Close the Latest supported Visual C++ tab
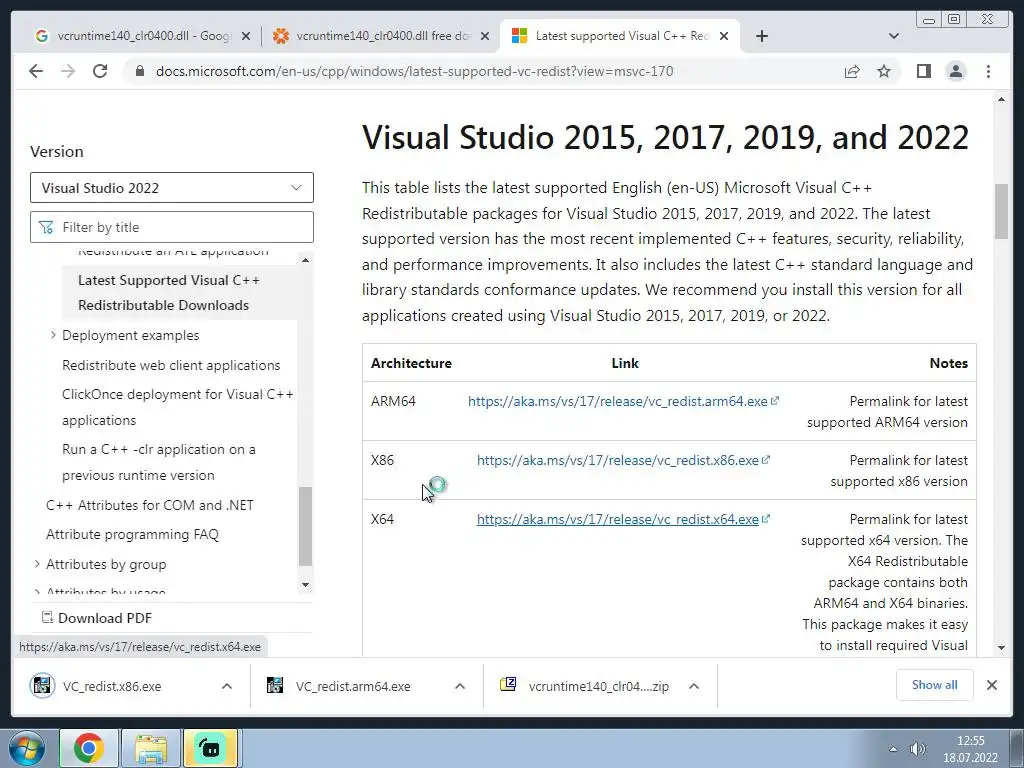 coord(724,36)
